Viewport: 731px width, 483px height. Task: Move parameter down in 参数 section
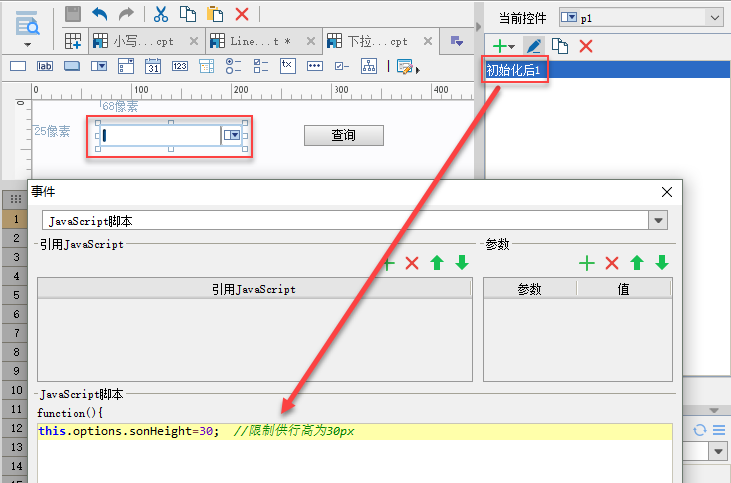click(662, 263)
